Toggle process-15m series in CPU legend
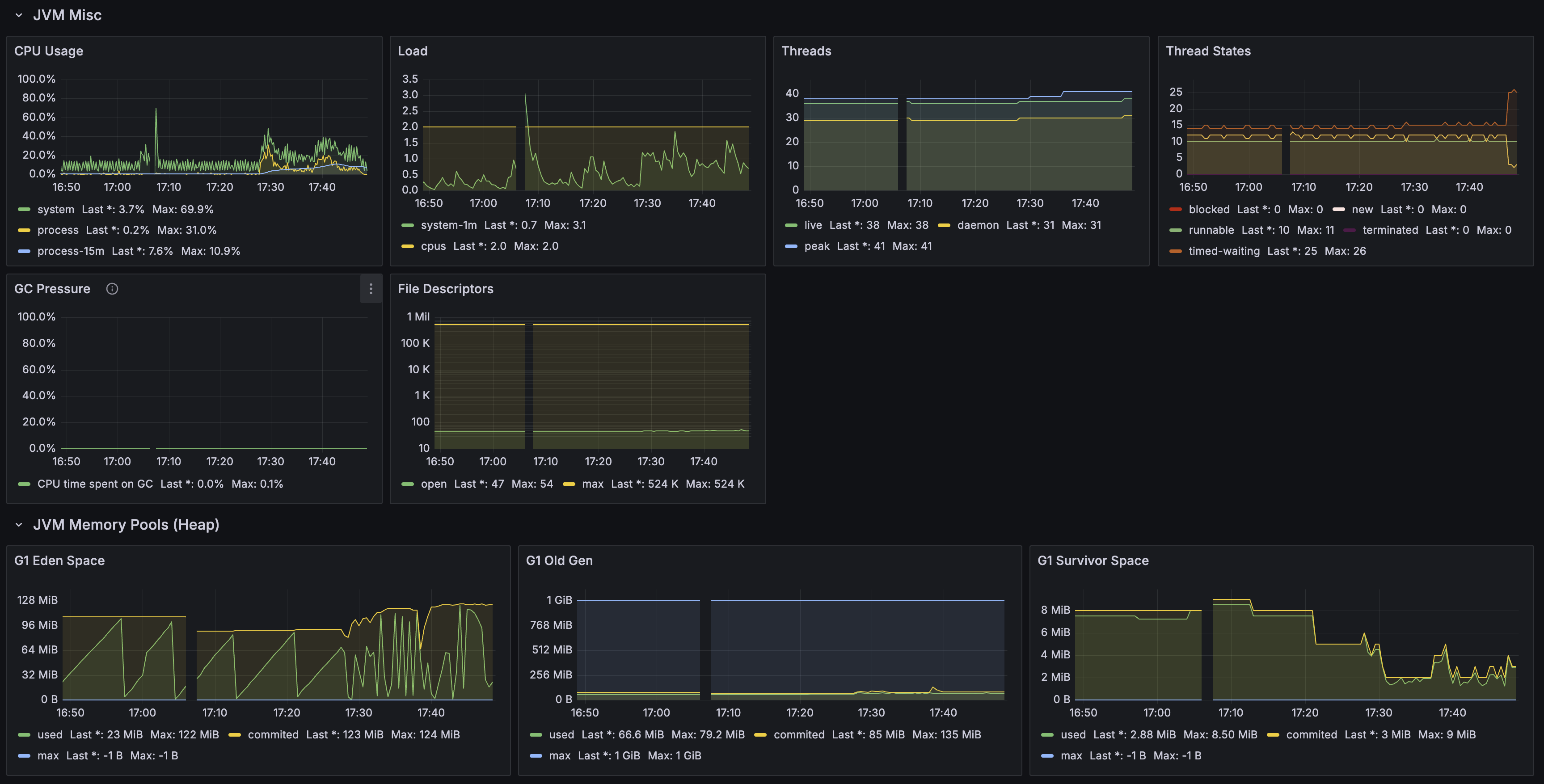Screen dimensions: 1544x784 (x=70, y=251)
